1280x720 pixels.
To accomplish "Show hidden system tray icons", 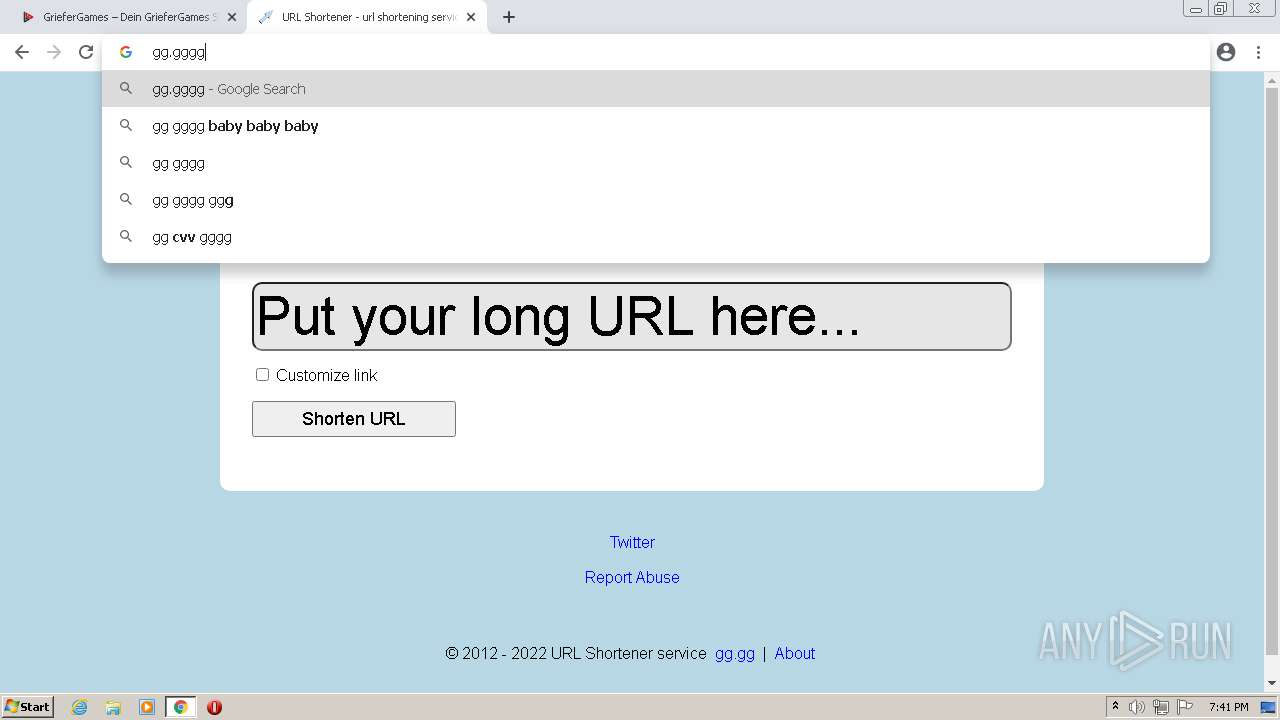I will coord(1115,707).
